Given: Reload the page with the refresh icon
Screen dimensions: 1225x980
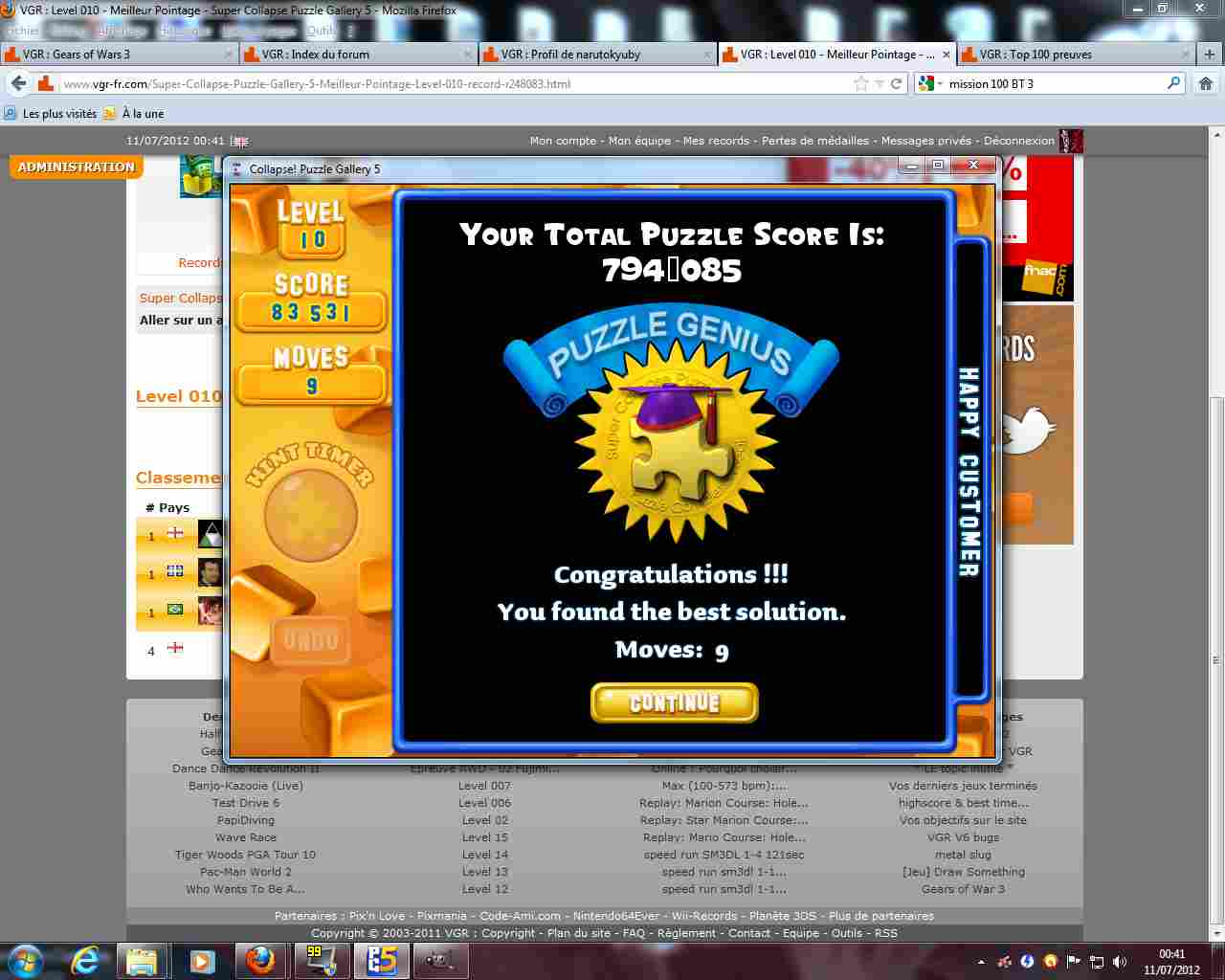Looking at the screenshot, I should [x=897, y=83].
